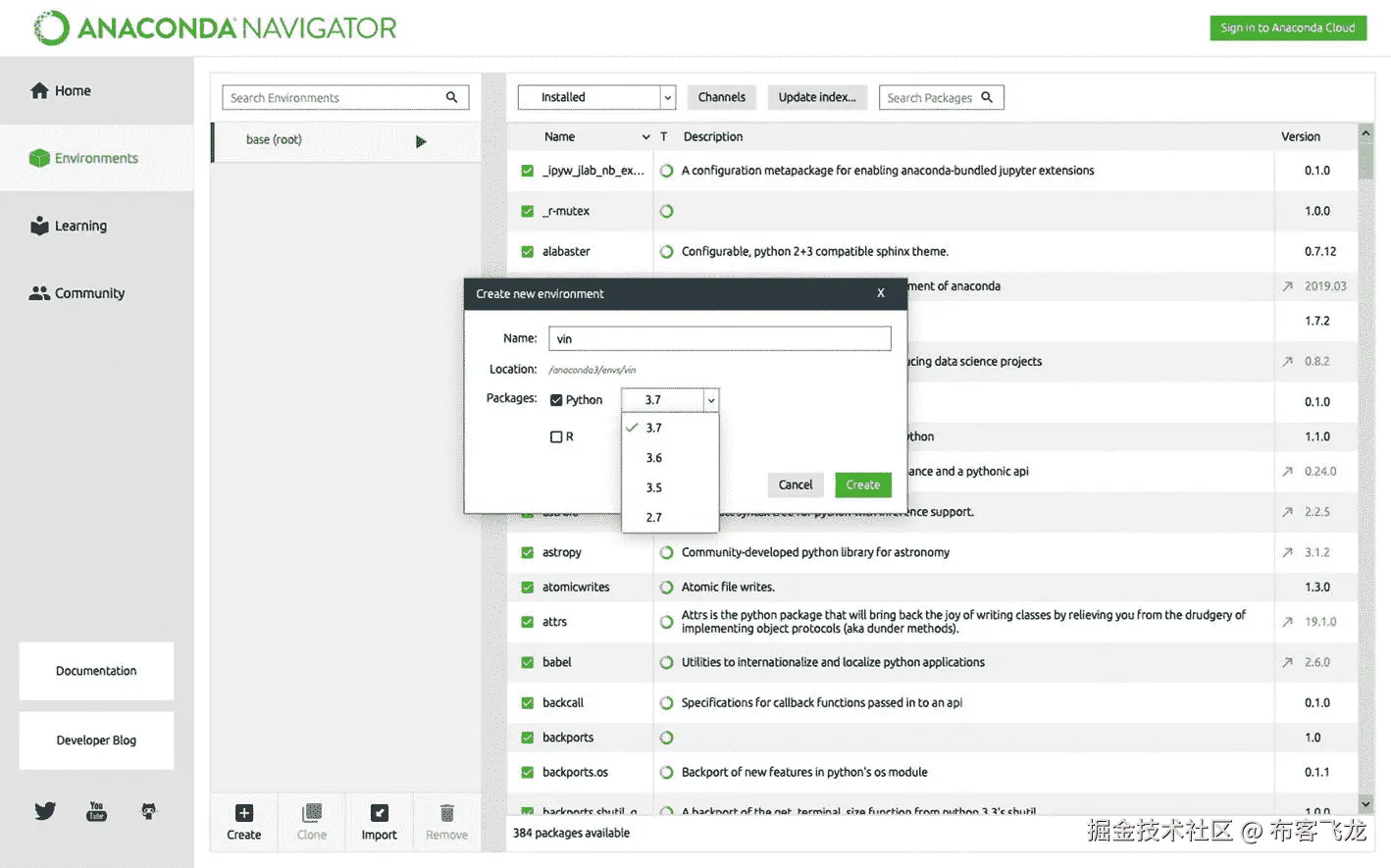
Task: Click the Channels button
Action: click(x=722, y=97)
